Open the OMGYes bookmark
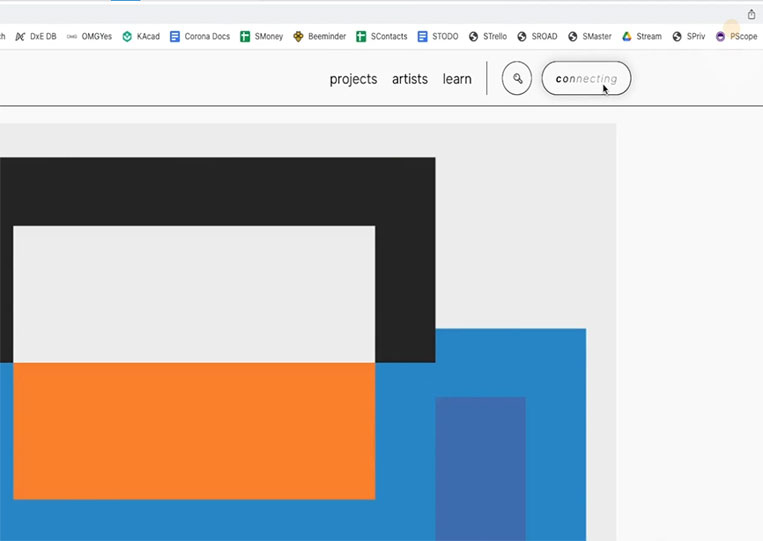 coord(90,36)
